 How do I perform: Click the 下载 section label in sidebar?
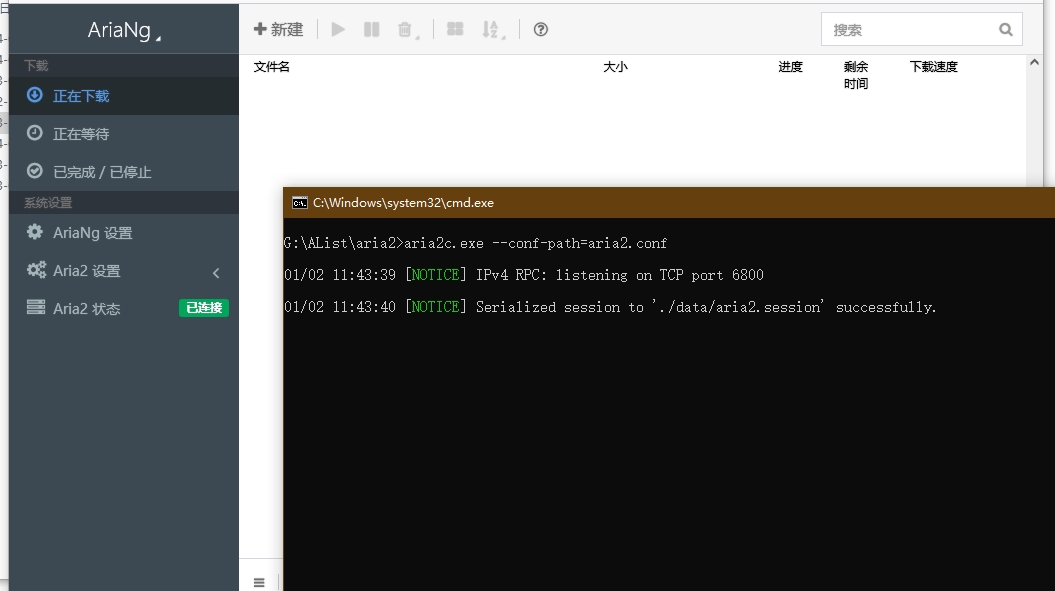pos(36,65)
